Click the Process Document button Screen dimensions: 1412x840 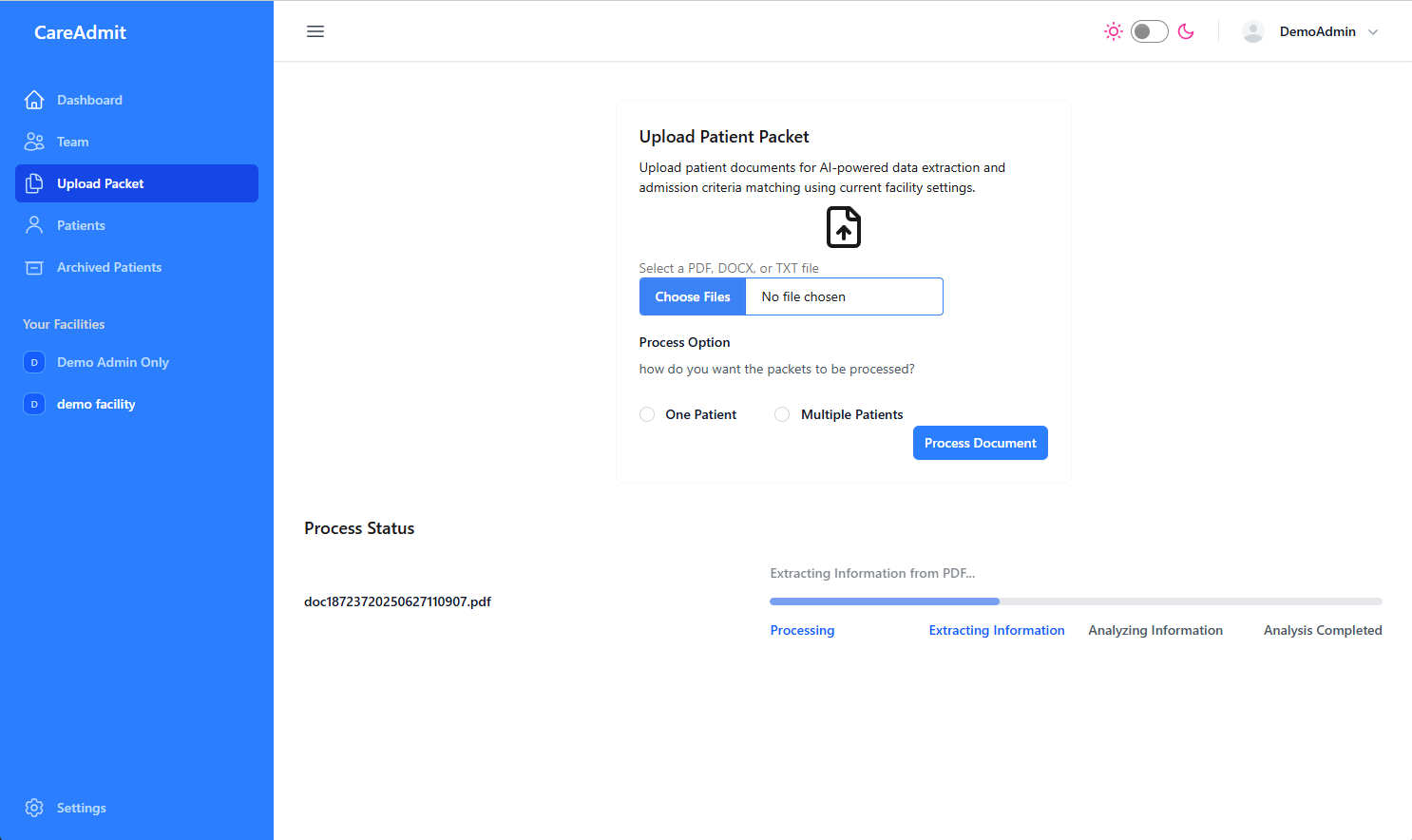click(x=980, y=443)
